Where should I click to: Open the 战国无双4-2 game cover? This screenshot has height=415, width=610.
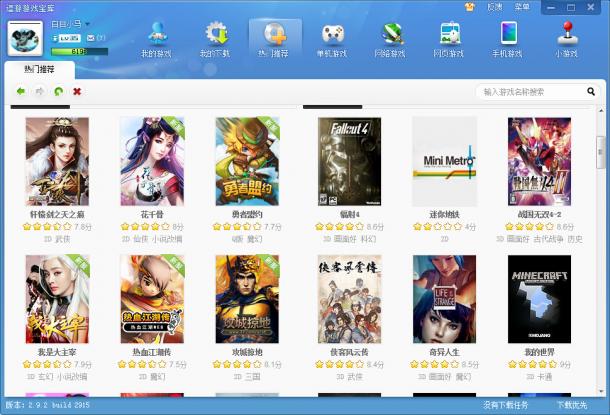pyautogui.click(x=539, y=161)
